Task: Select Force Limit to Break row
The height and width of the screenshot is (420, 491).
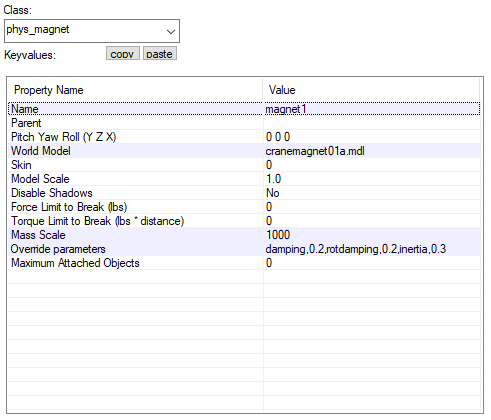Action: tap(244, 207)
